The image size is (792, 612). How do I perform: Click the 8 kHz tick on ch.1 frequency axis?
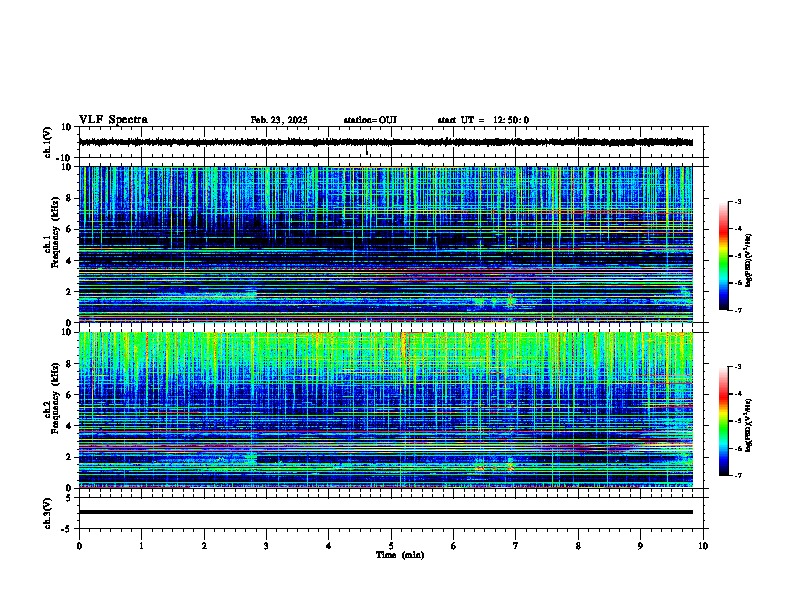coord(69,198)
